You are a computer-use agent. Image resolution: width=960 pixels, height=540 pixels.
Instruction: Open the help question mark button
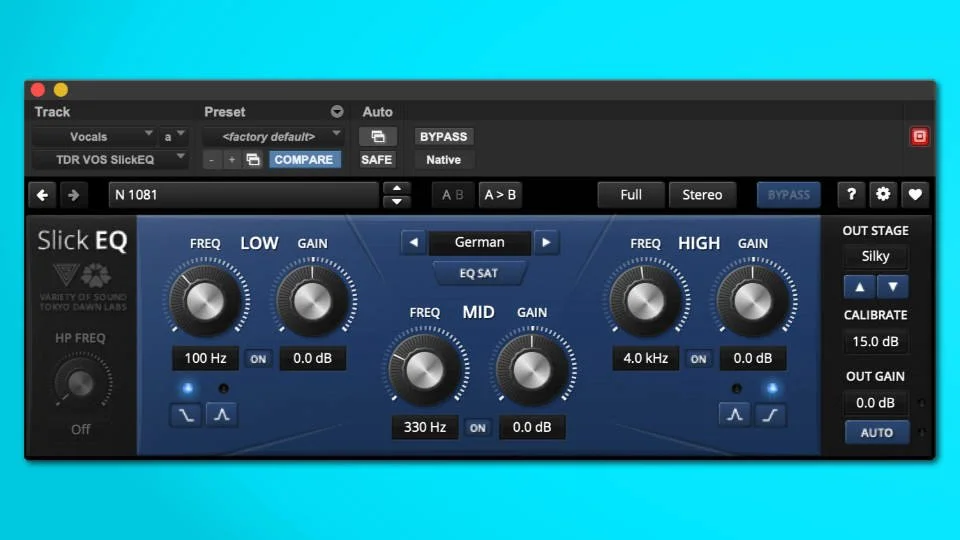click(x=851, y=195)
